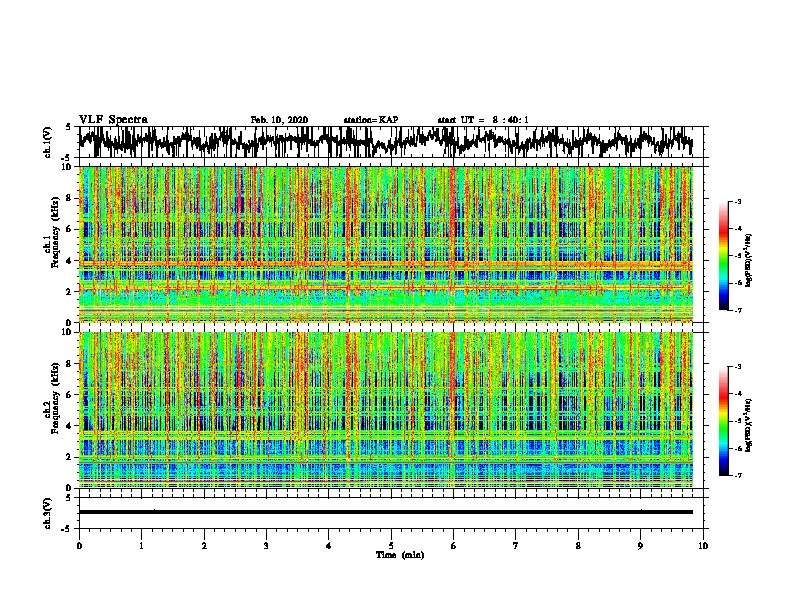Click the ch.3 flat voltage trace

[x=385, y=512]
